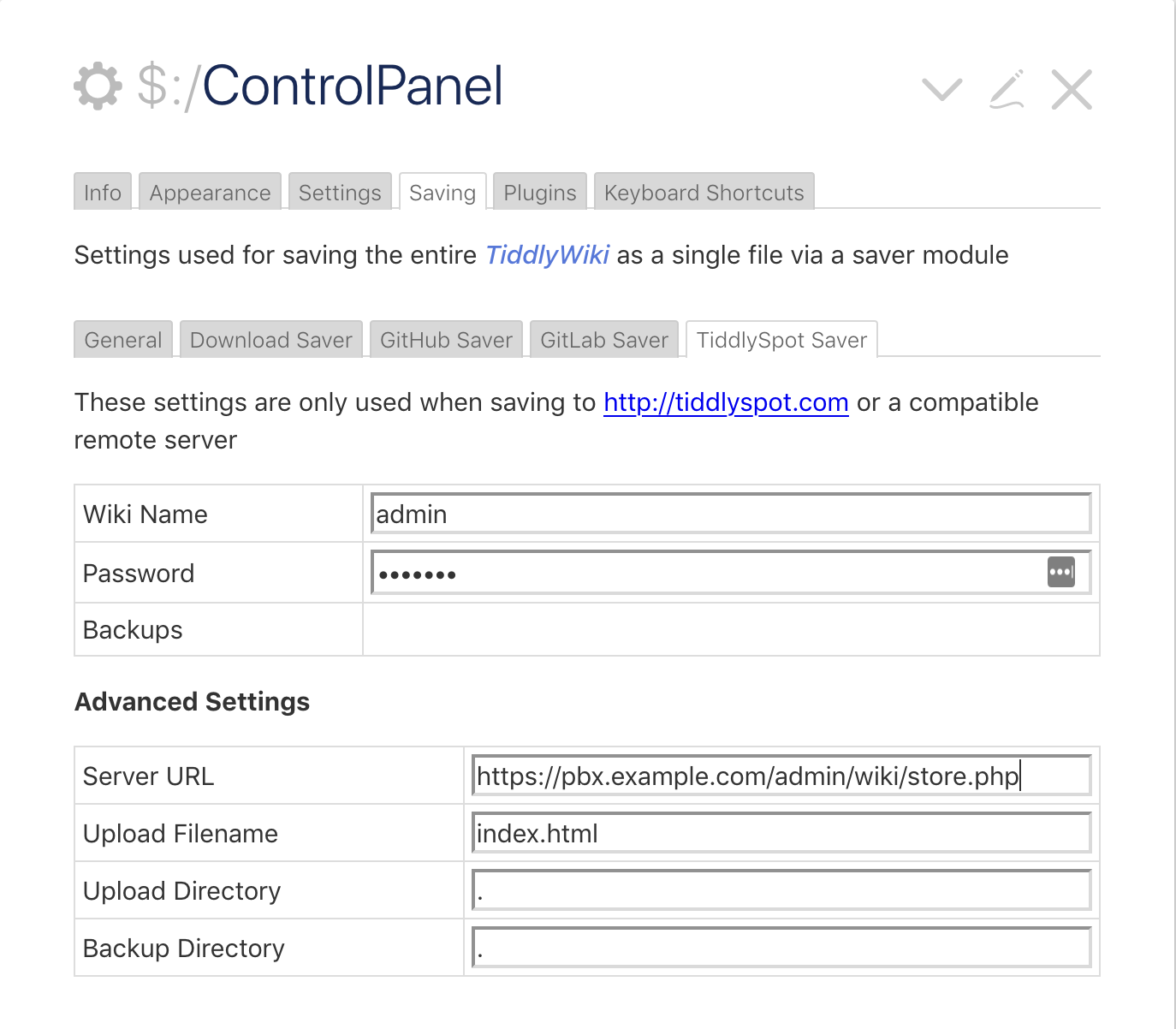Select the GitHub Saver tab

click(446, 339)
